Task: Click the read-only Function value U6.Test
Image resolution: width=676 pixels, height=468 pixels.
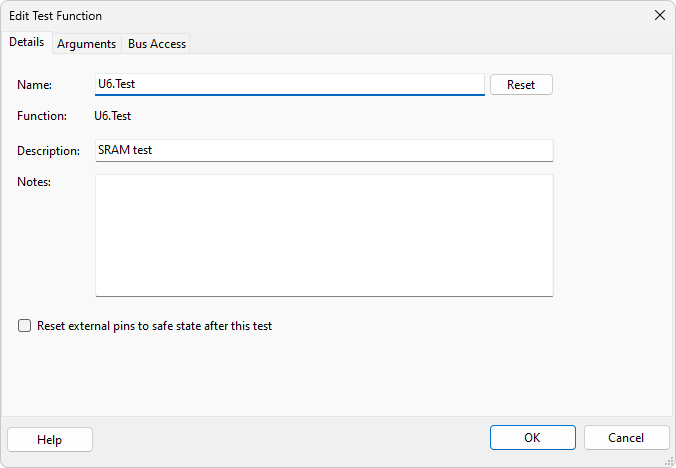Action: (x=113, y=116)
